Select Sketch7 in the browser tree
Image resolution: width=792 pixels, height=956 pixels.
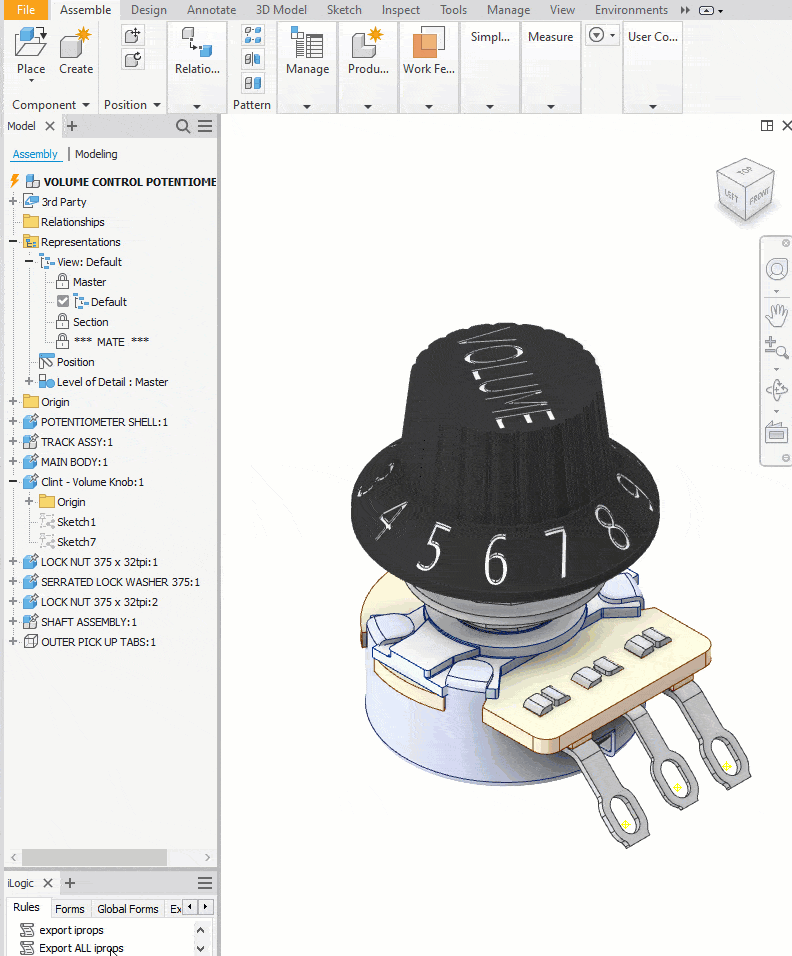(76, 542)
